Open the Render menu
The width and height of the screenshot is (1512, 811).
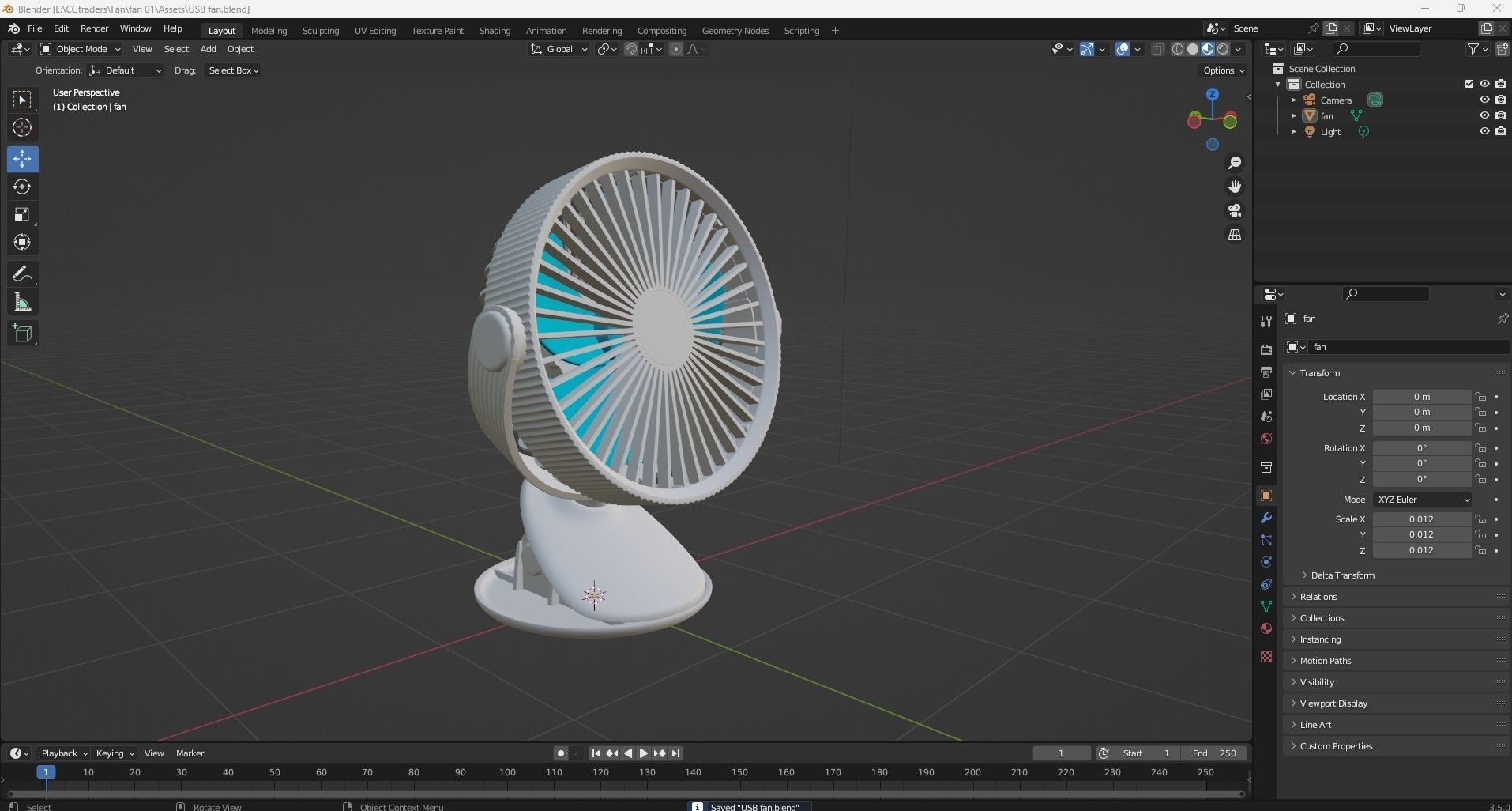pos(94,28)
